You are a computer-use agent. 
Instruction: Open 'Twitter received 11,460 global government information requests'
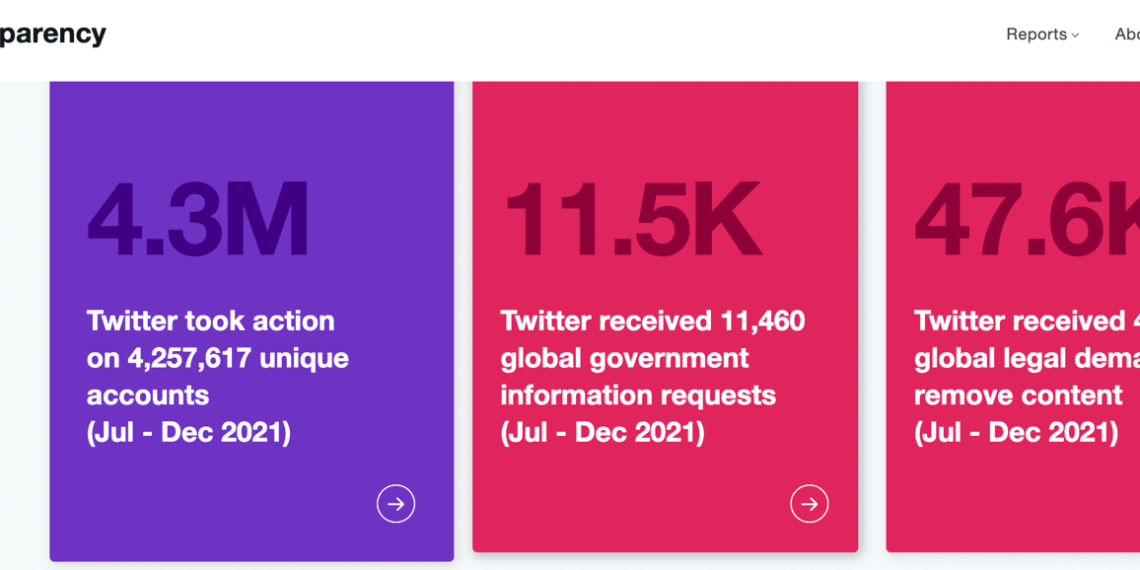pos(652,358)
